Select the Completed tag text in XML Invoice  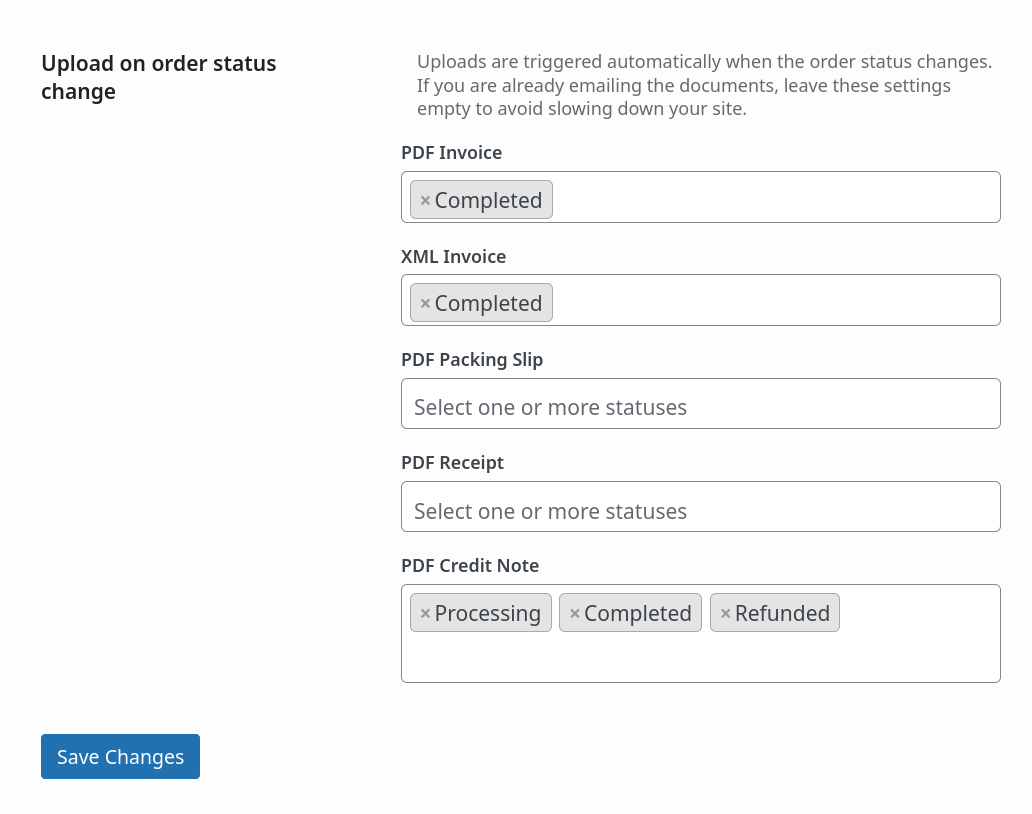[x=488, y=303]
